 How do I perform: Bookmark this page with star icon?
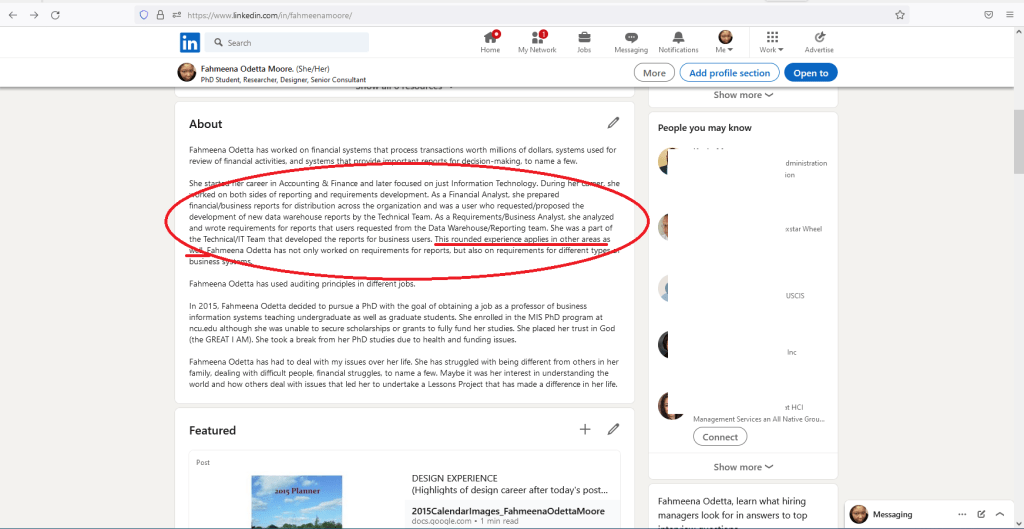[900, 15]
